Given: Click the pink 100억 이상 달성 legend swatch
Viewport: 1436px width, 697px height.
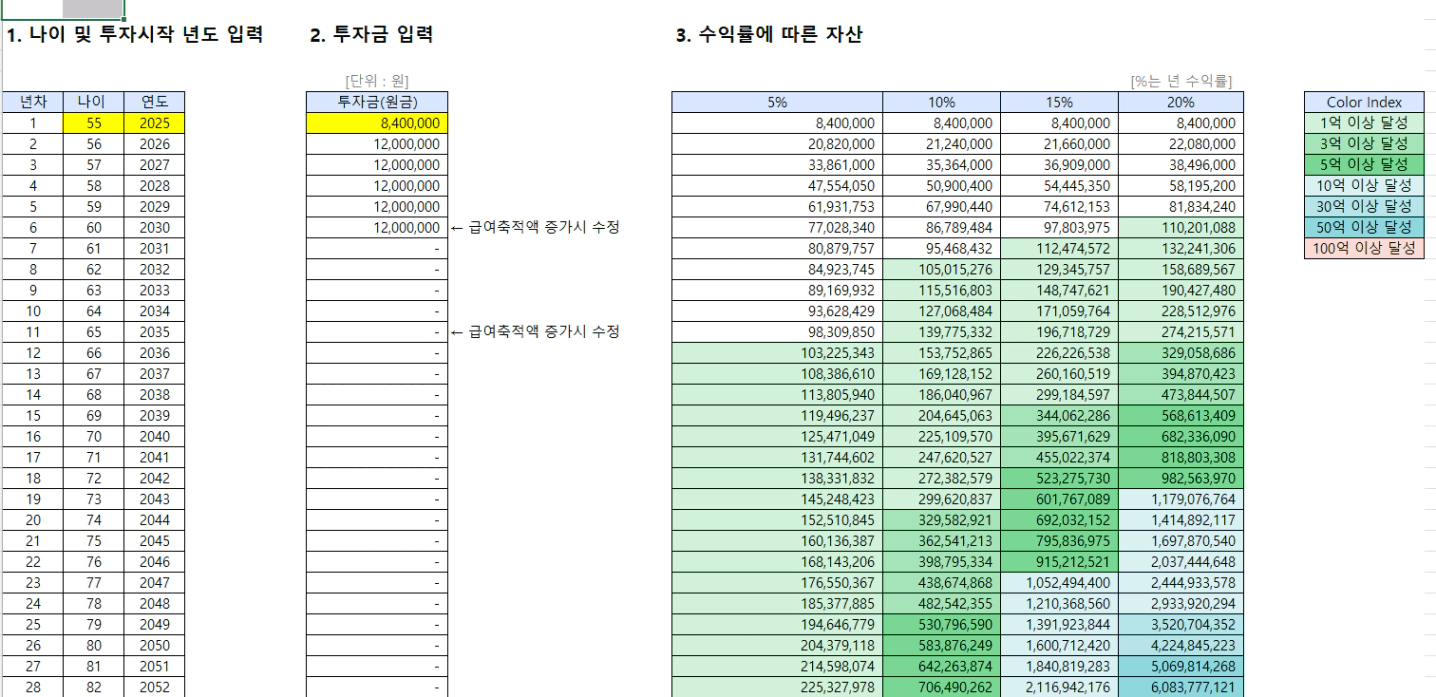Looking at the screenshot, I should [x=1364, y=248].
